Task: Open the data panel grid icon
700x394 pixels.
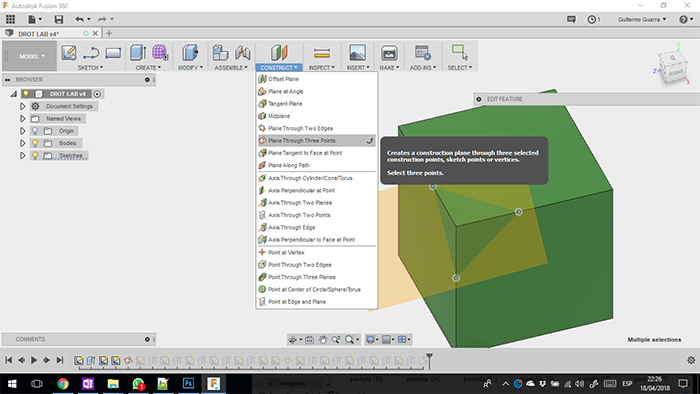Action: [10, 19]
